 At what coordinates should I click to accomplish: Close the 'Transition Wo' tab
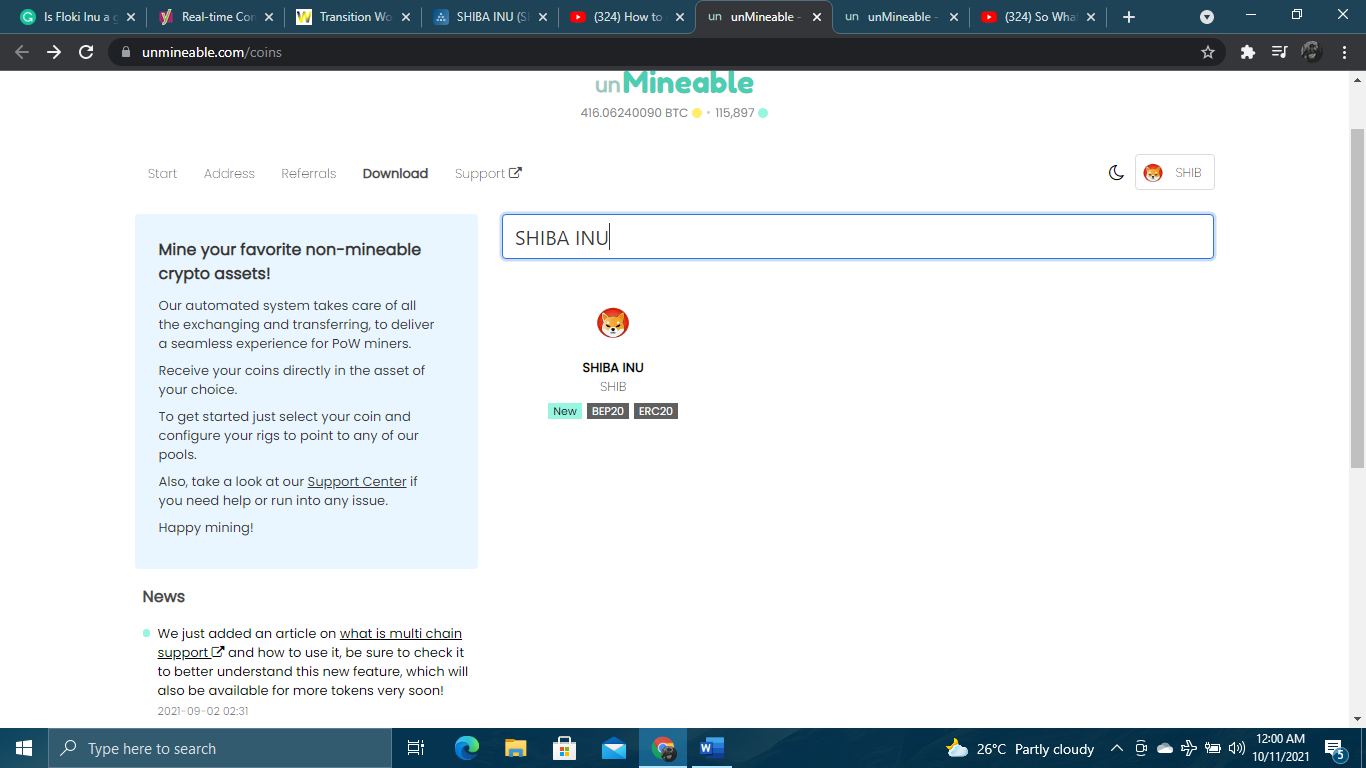pyautogui.click(x=406, y=17)
